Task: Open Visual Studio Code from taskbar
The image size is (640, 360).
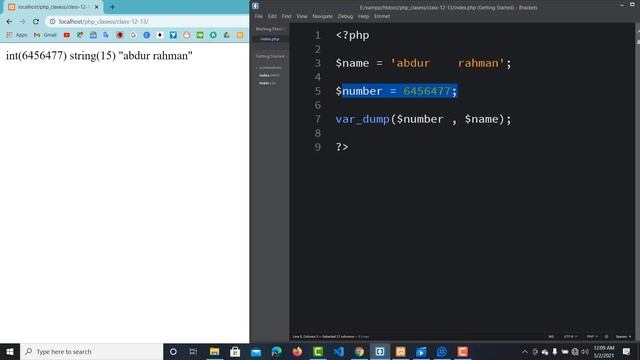Action: [338, 352]
